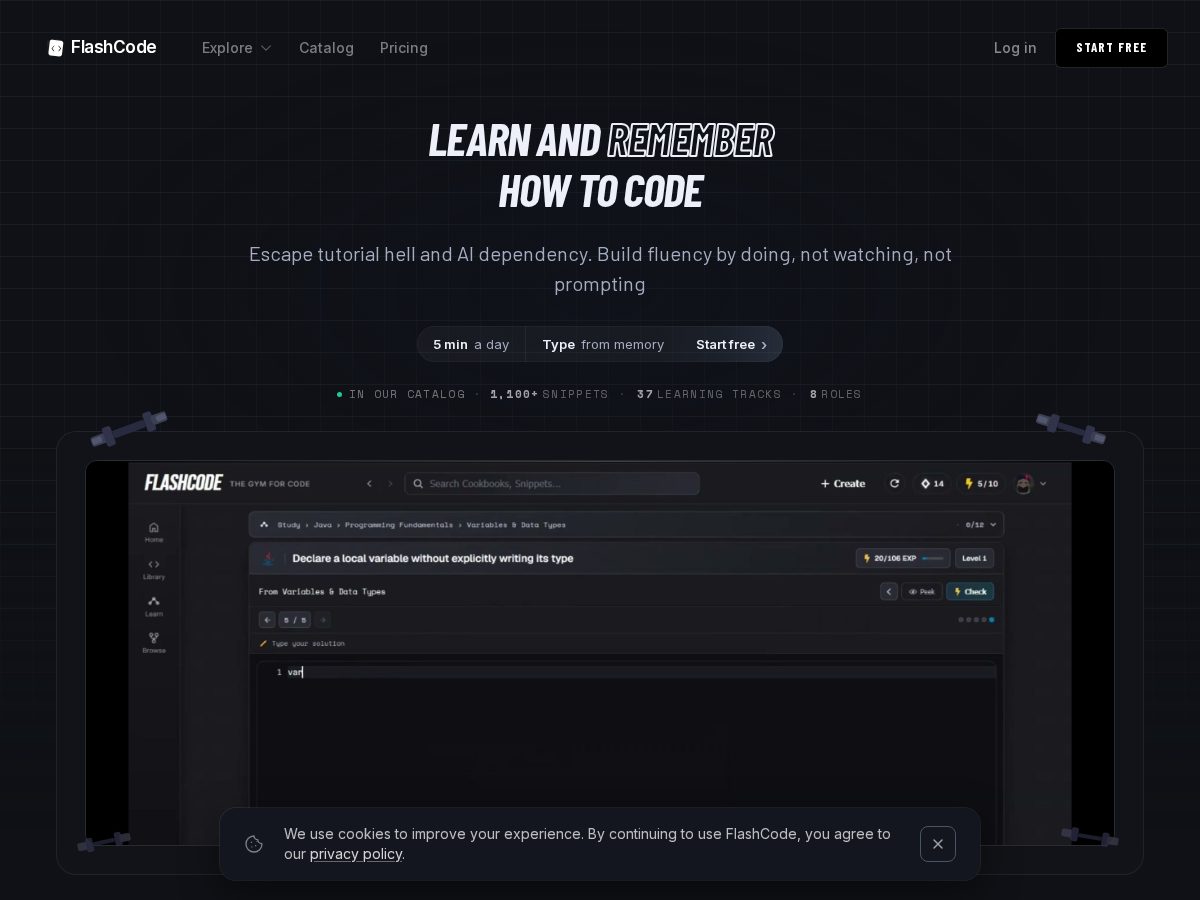The width and height of the screenshot is (1200, 900).
Task: Click the refresh icon next to Create
Action: click(x=895, y=483)
